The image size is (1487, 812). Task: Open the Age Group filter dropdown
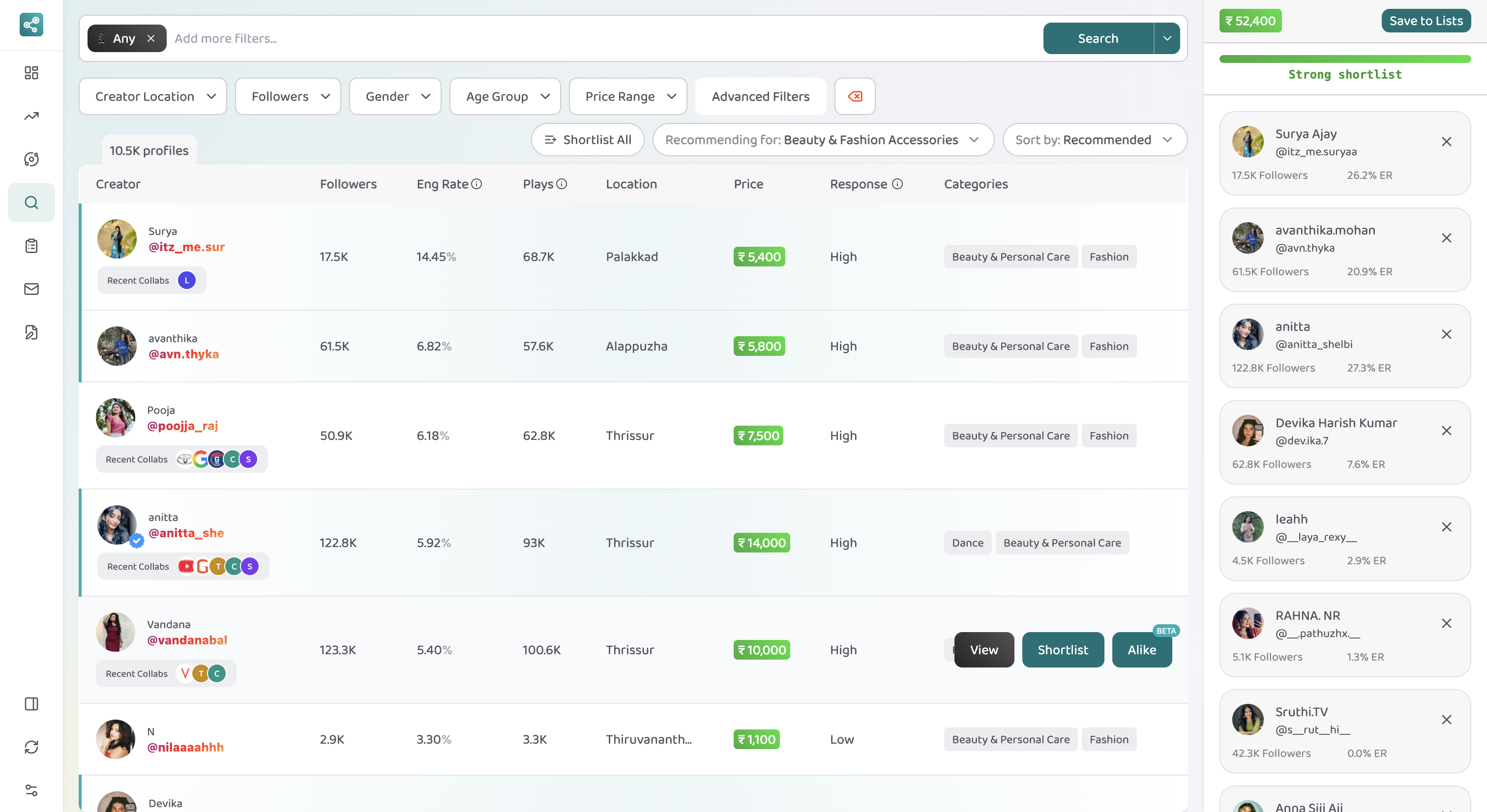tap(505, 96)
